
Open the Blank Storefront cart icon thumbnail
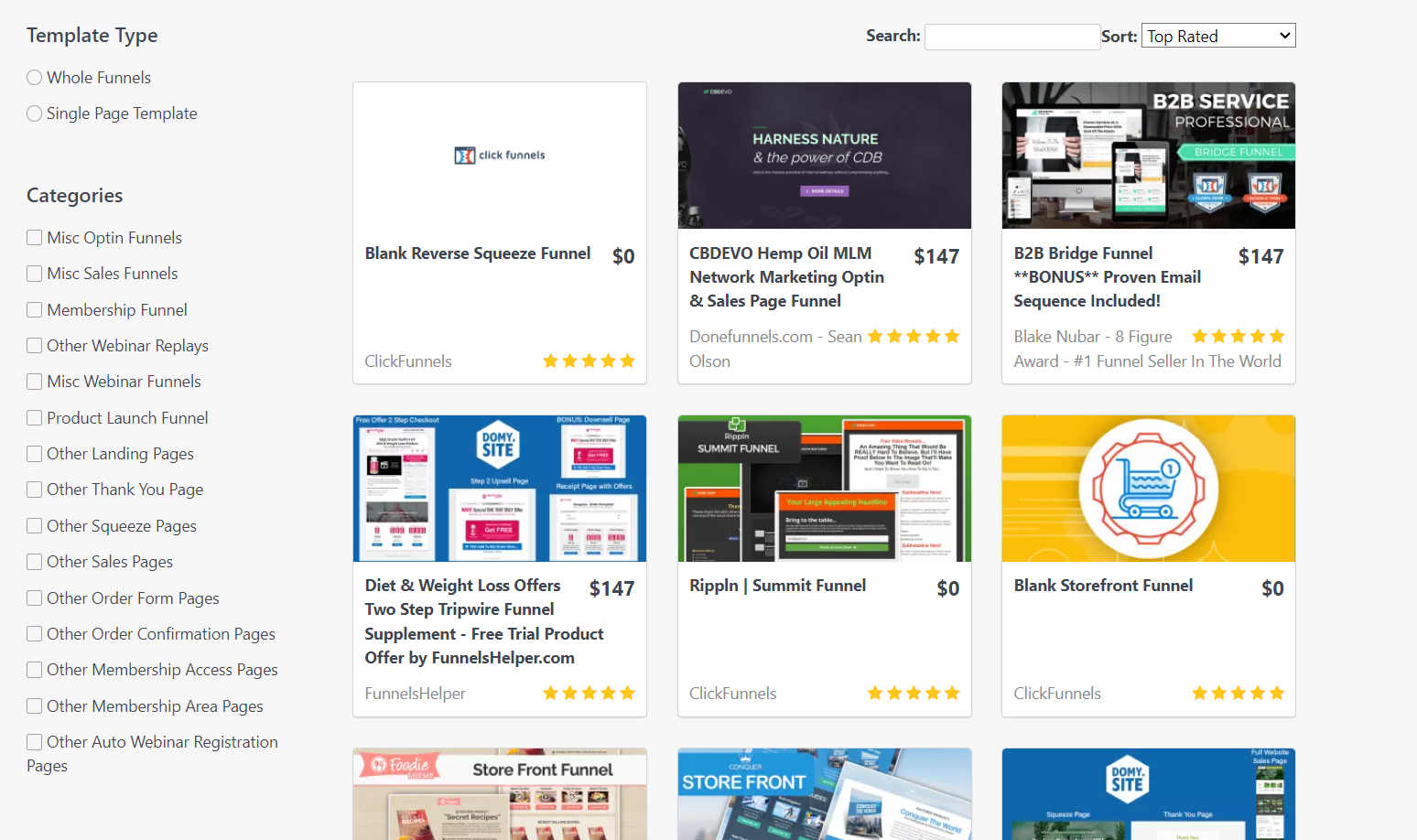coord(1149,489)
